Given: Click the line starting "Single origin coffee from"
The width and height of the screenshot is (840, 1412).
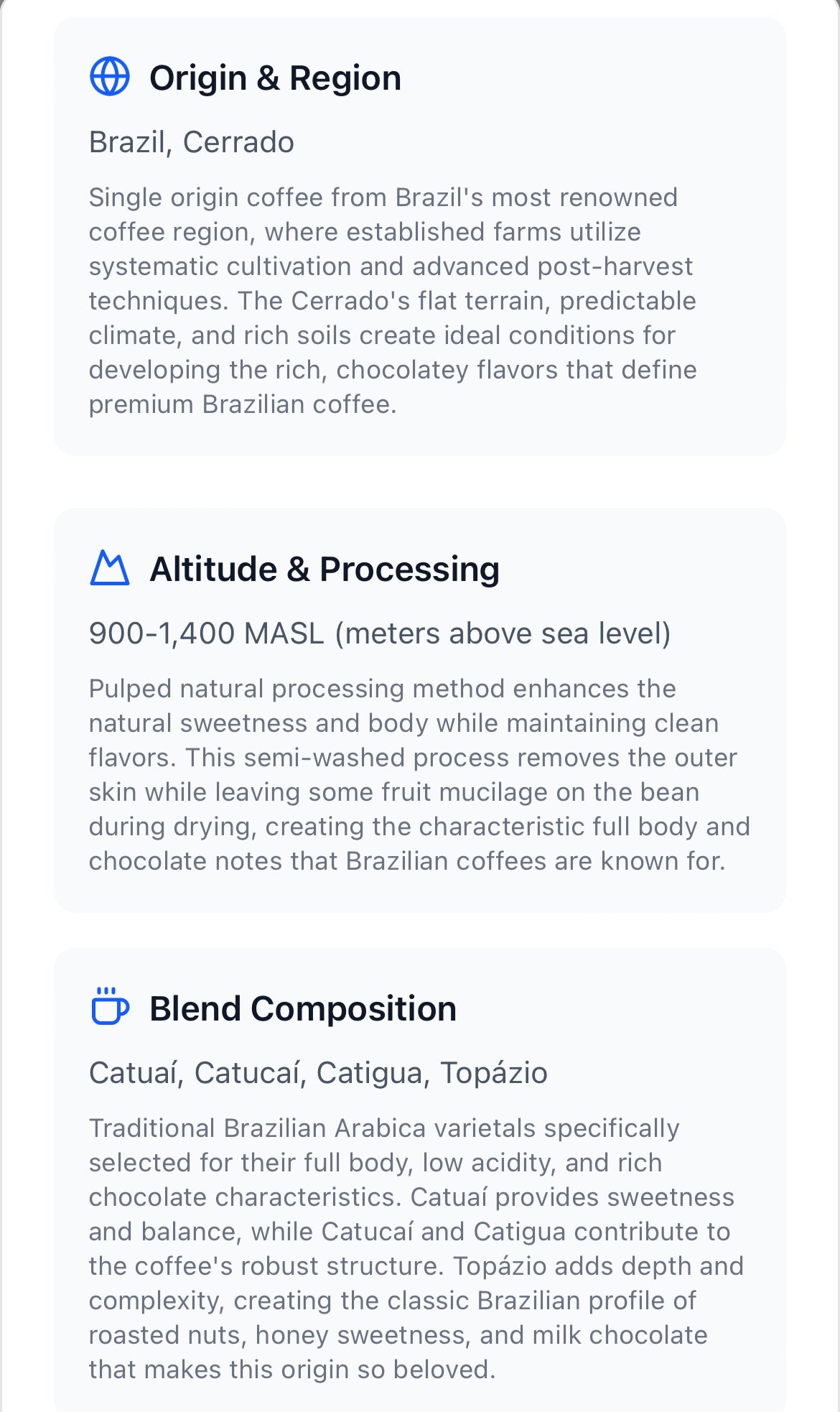Looking at the screenshot, I should click(383, 198).
